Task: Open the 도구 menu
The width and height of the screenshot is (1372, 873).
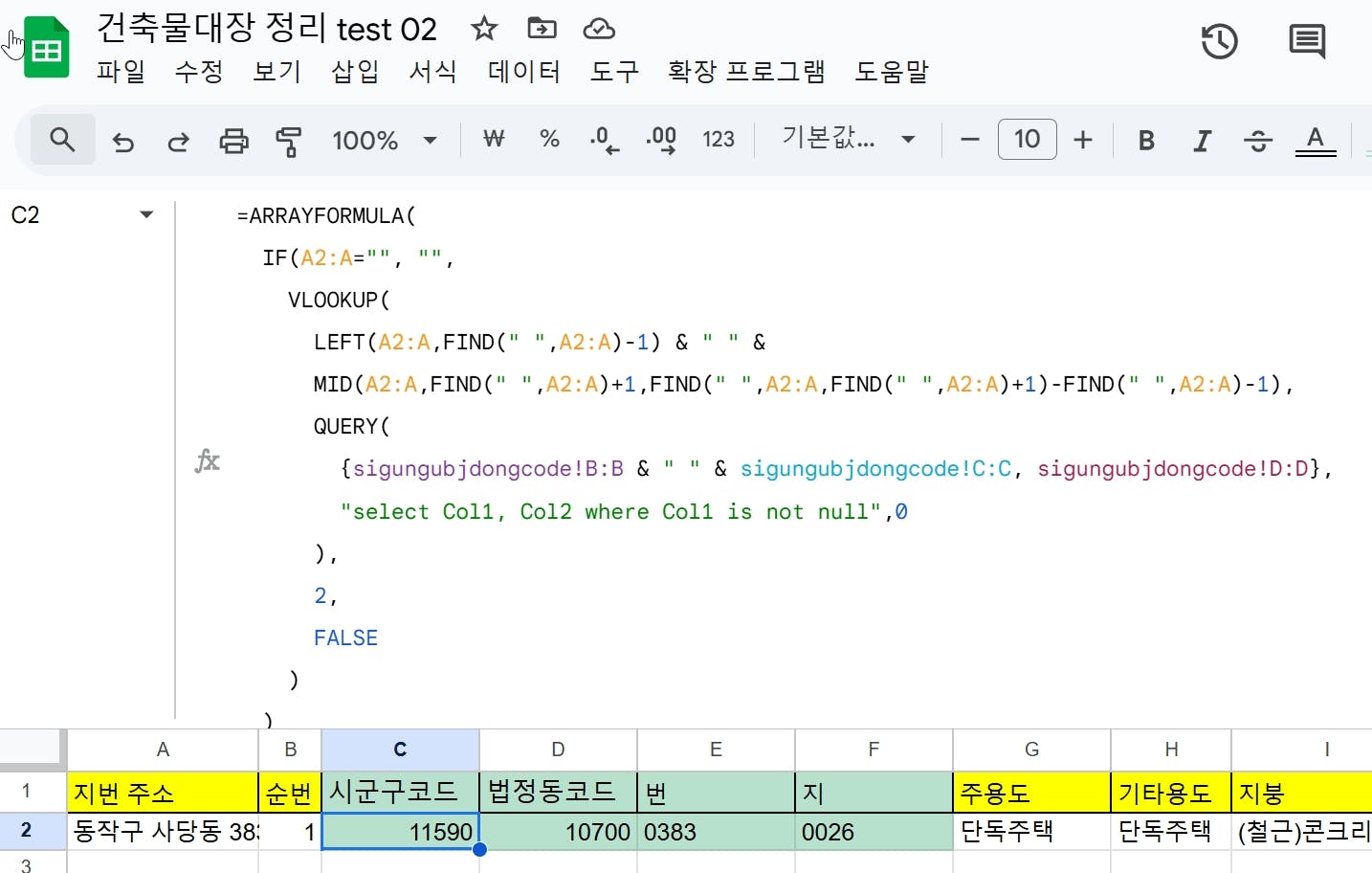Action: 614,72
